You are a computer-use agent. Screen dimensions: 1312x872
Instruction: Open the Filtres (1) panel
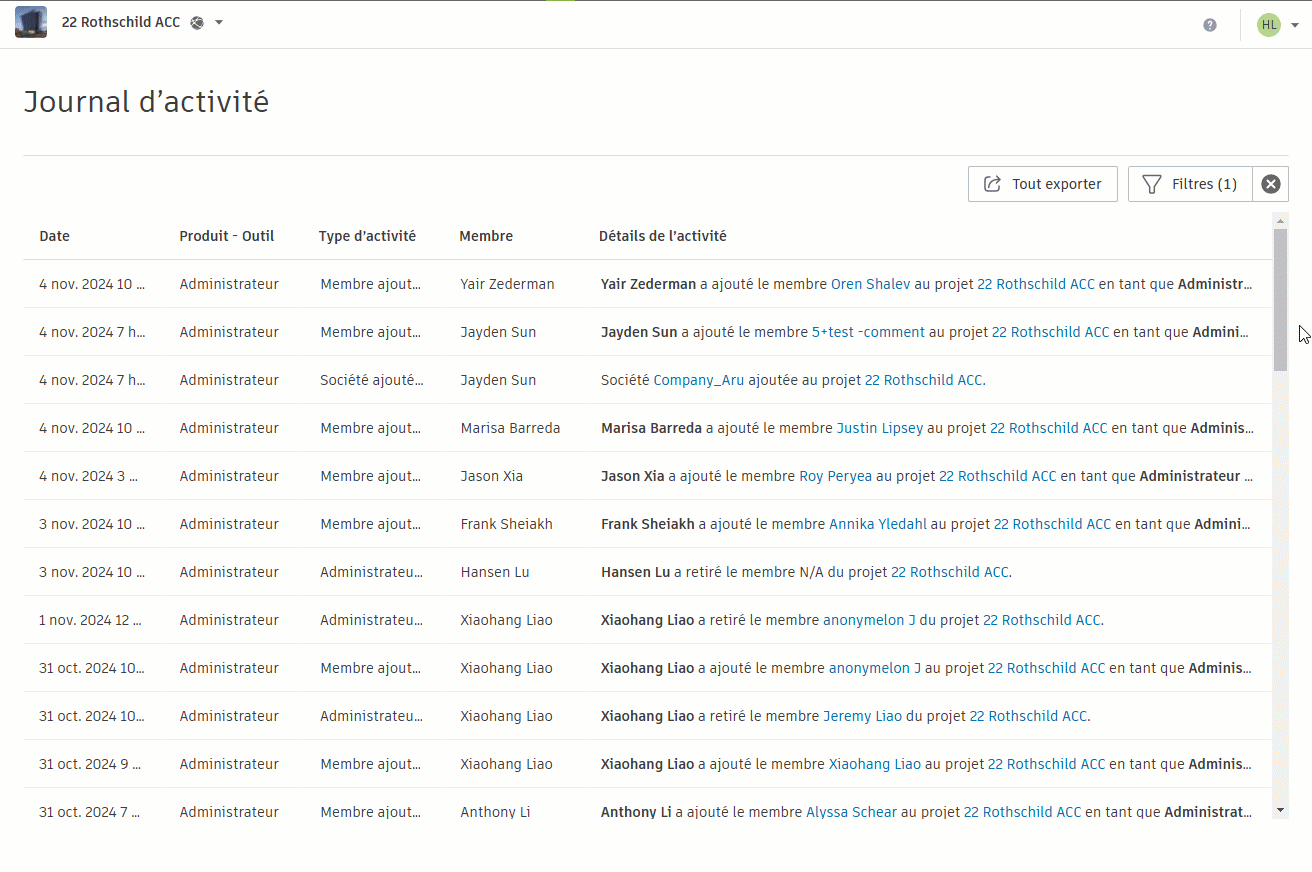click(x=1190, y=184)
